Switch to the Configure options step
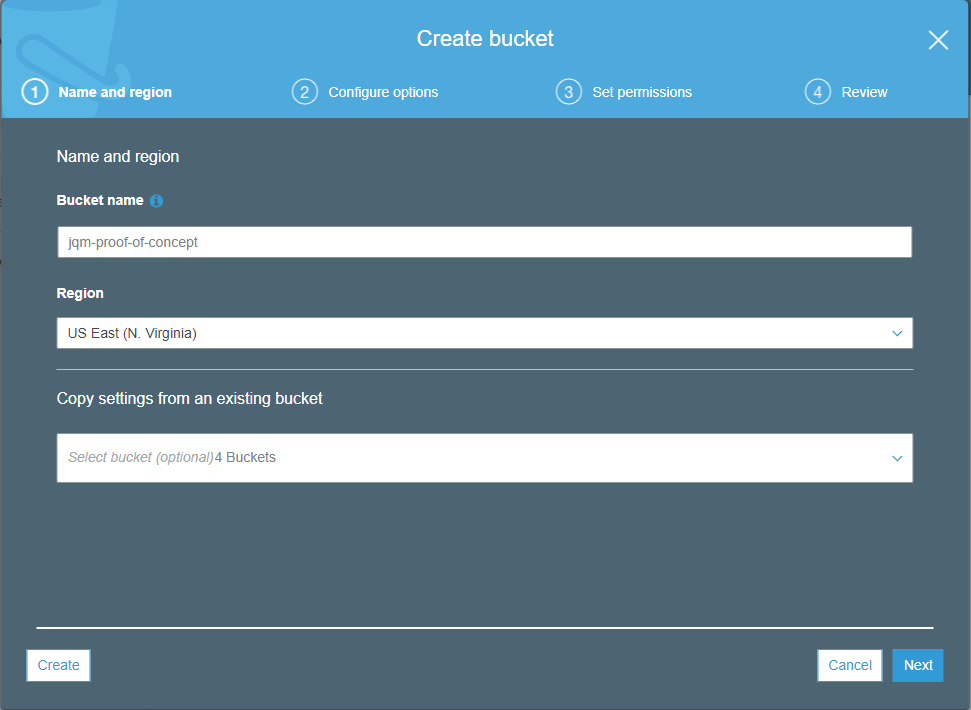 [383, 91]
